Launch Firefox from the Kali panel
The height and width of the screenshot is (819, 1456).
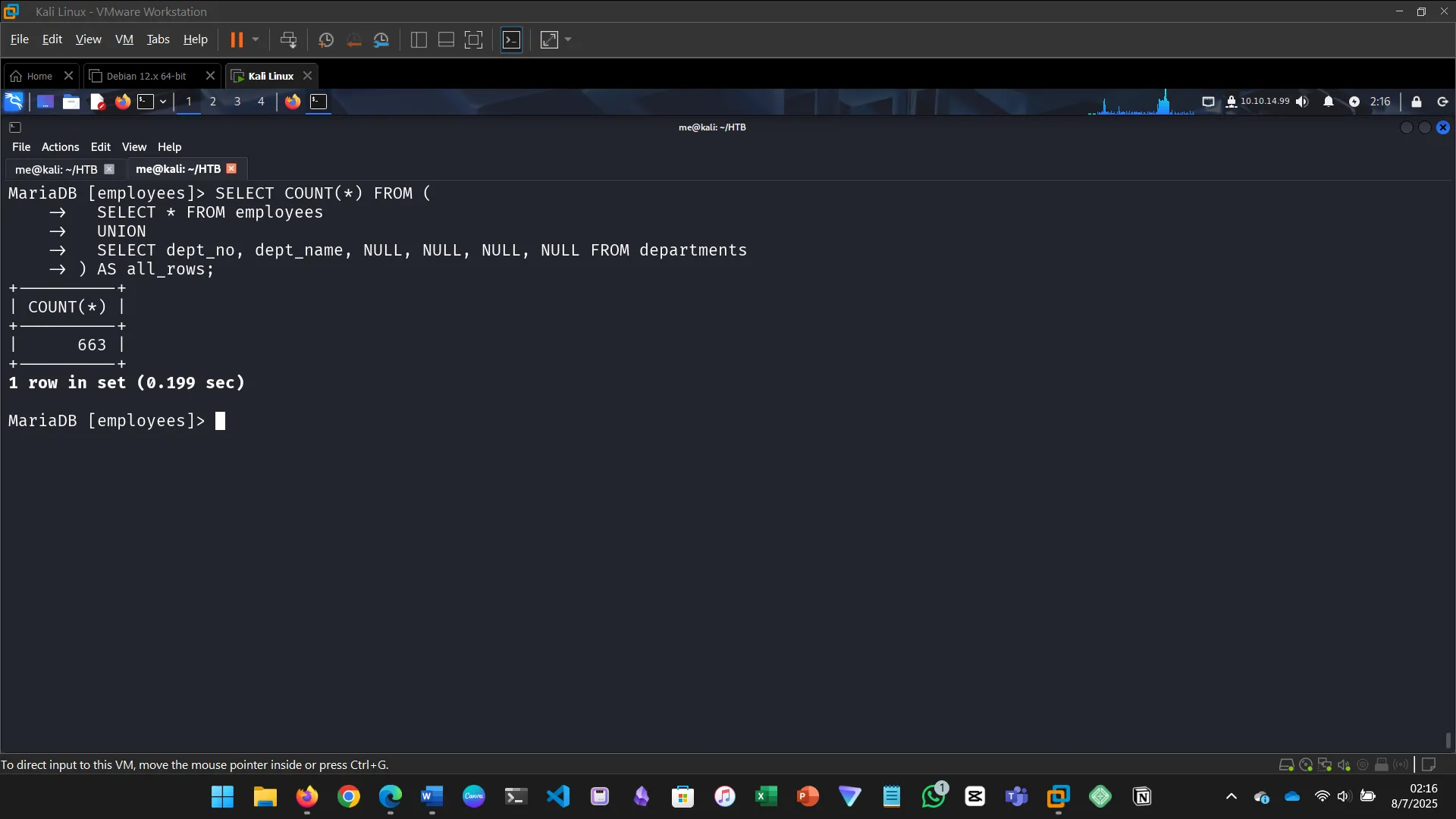pyautogui.click(x=122, y=102)
